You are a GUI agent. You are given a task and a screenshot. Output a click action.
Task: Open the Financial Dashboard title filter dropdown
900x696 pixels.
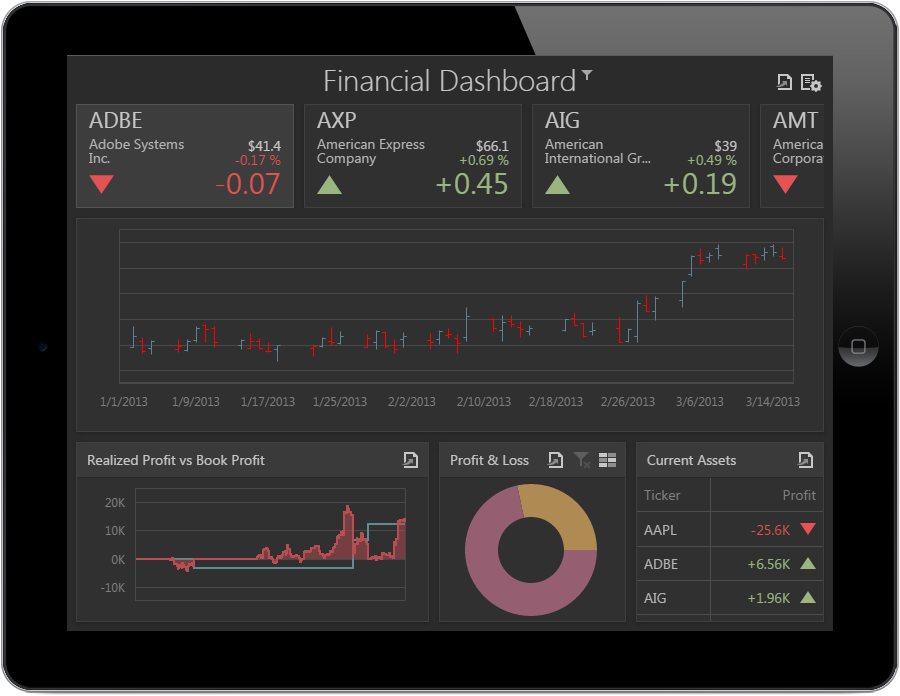(587, 75)
